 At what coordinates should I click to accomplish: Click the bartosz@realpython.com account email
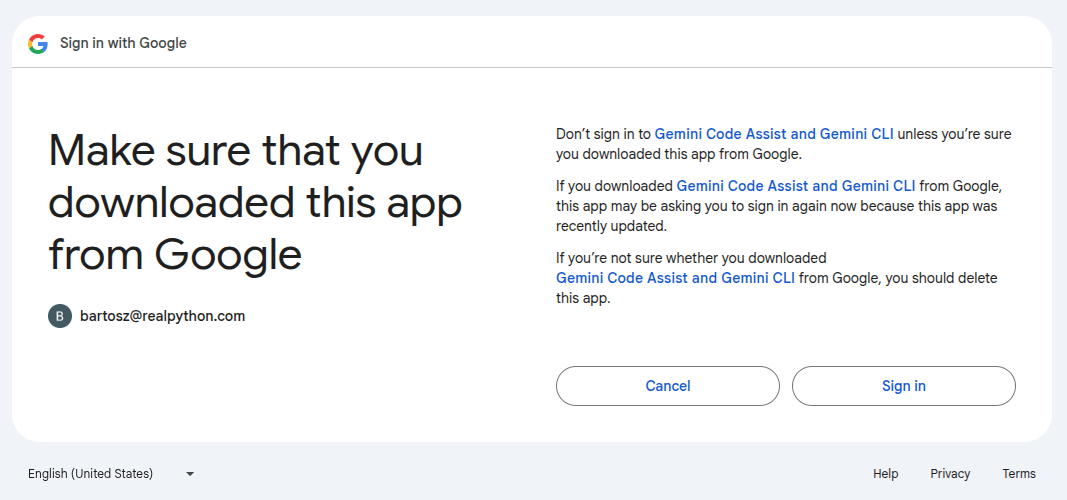pyautogui.click(x=162, y=316)
